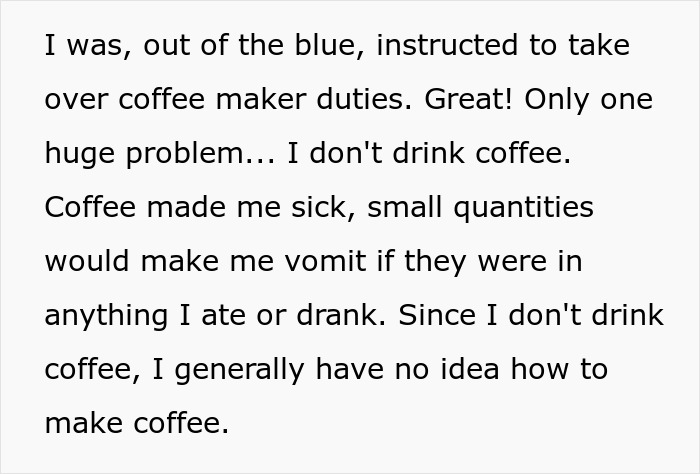Click the word "Great!" in the text
The width and height of the screenshot is (700, 474).
click(x=468, y=99)
